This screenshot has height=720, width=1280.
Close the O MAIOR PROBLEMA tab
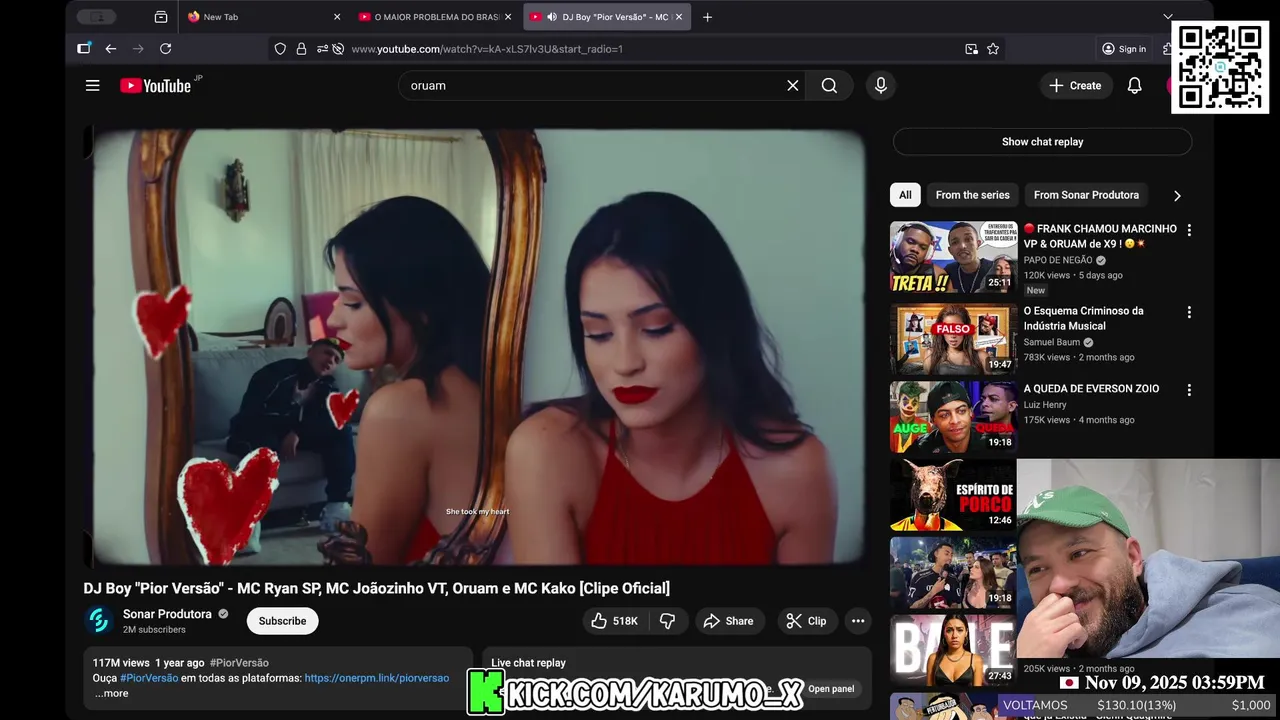[x=508, y=17]
